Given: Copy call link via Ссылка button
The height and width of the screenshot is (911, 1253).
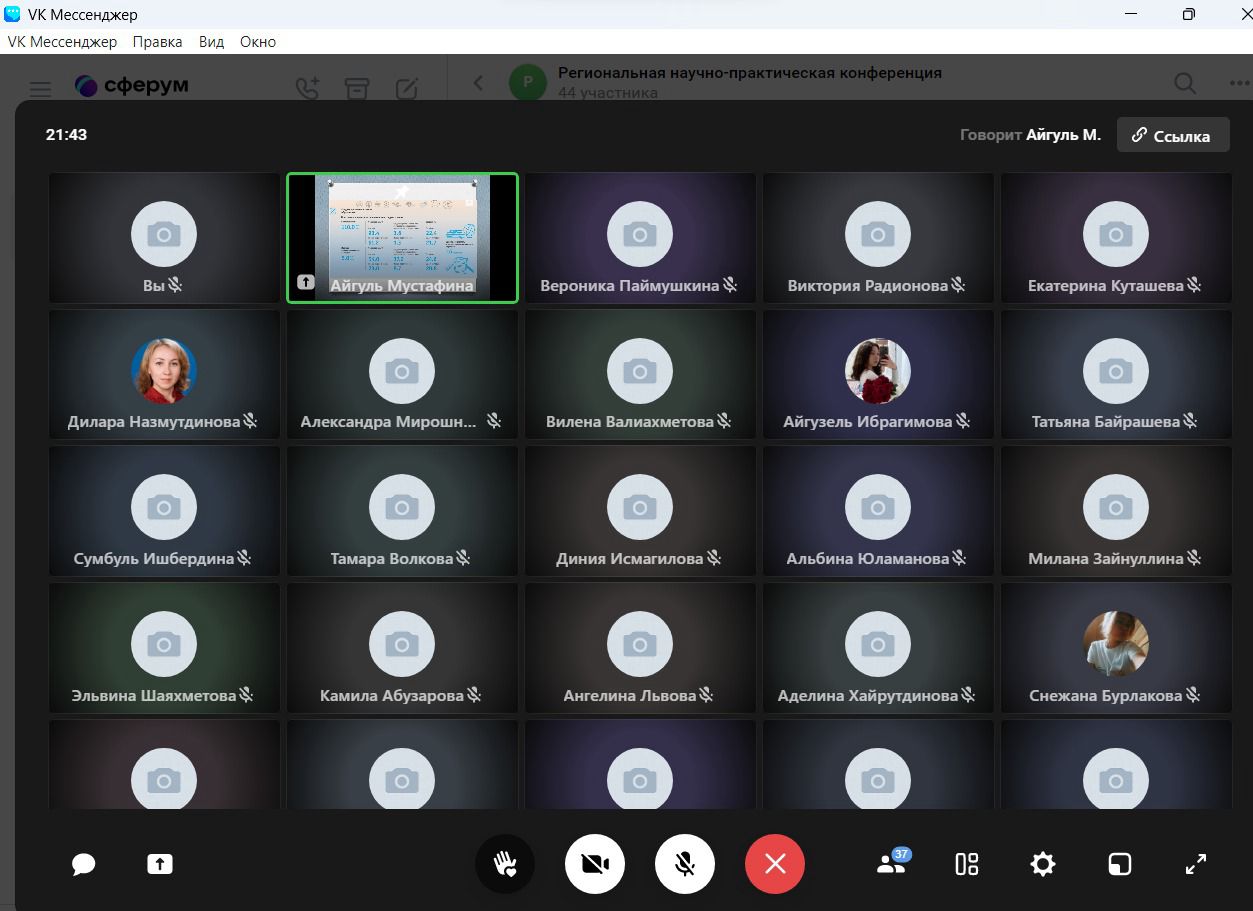Looking at the screenshot, I should 1172,136.
